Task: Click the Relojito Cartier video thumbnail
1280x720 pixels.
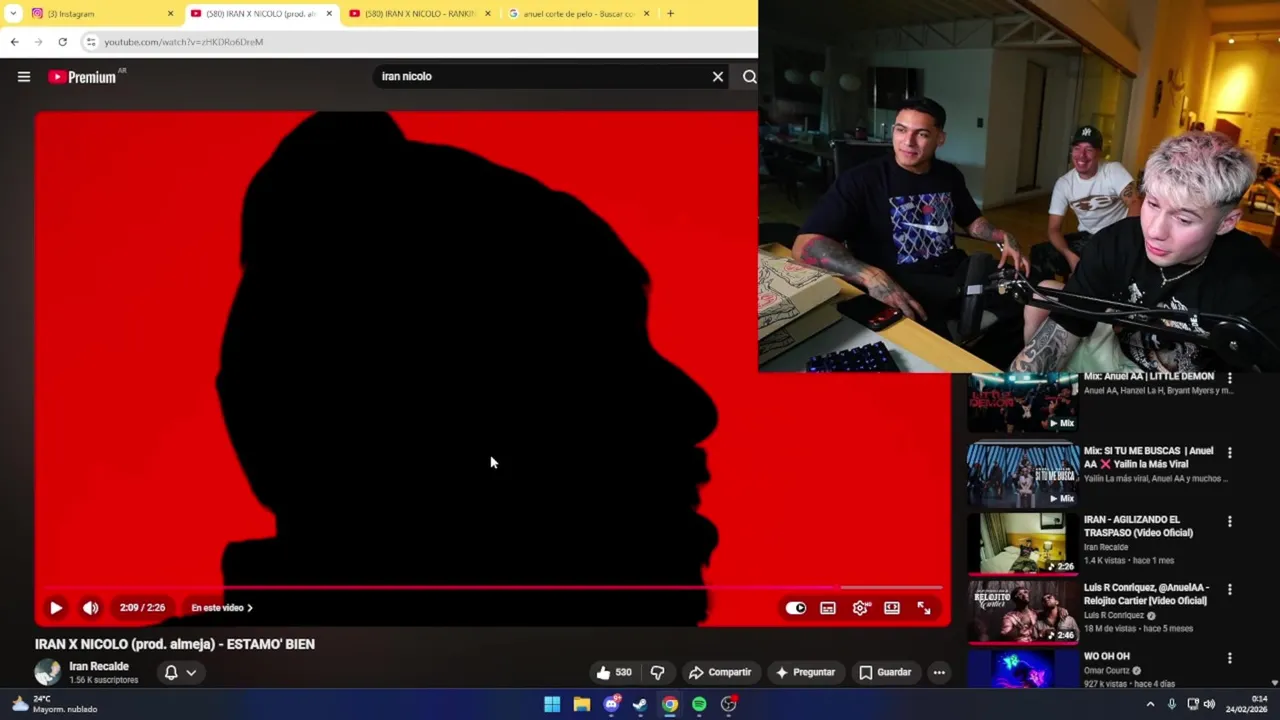Action: tap(1022, 612)
